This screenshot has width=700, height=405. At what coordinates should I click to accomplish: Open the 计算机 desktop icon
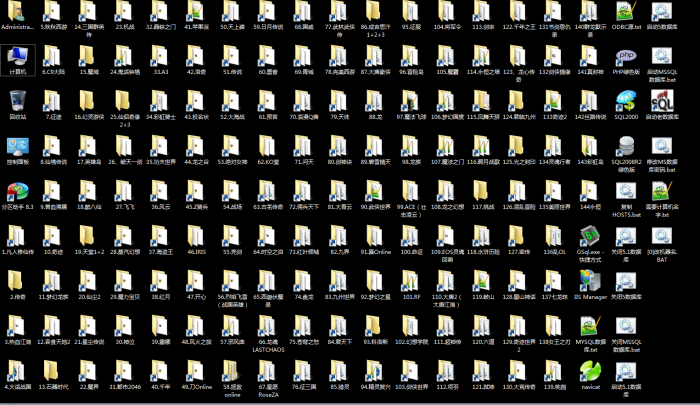click(x=19, y=56)
